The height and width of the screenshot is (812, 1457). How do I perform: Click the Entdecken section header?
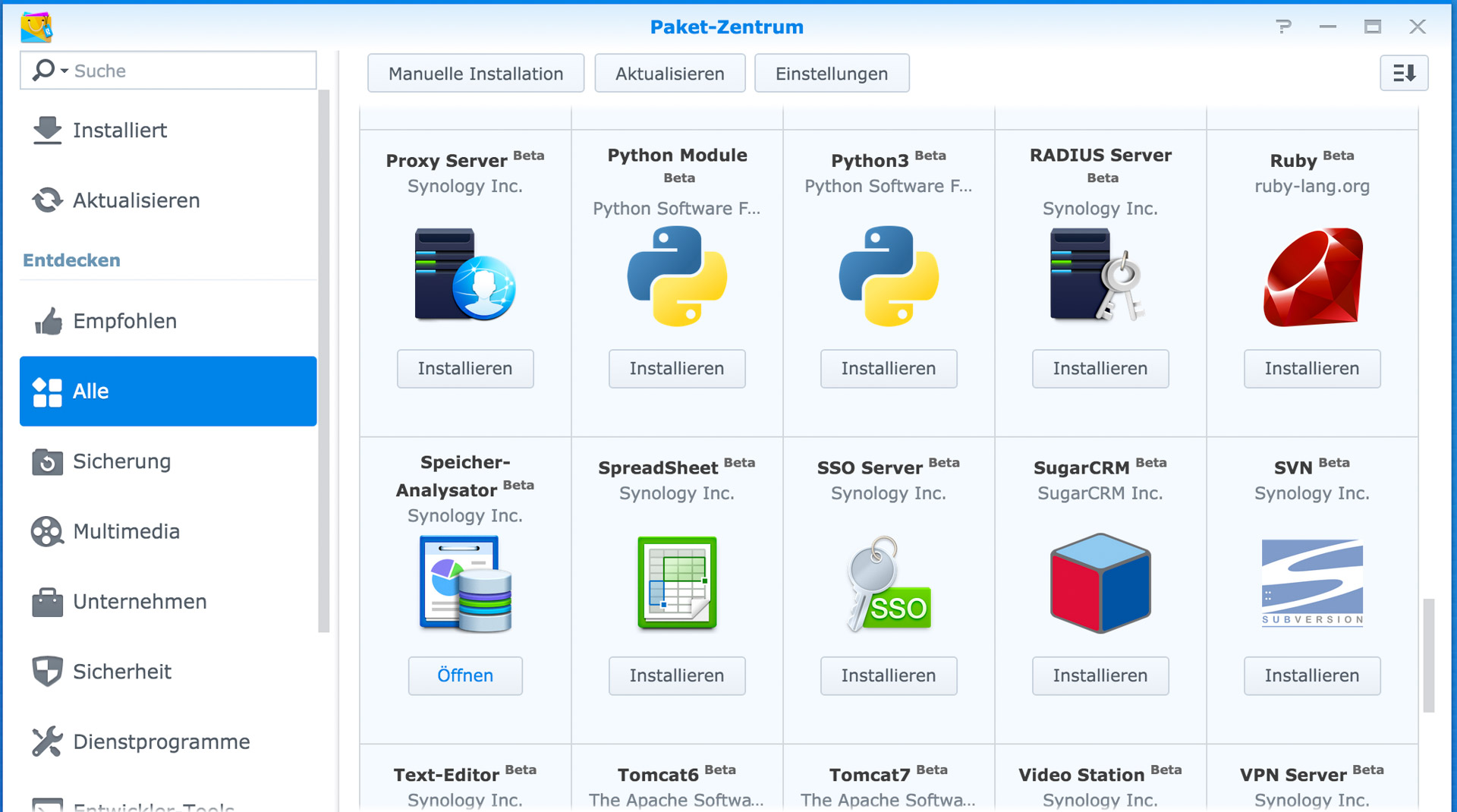pos(71,260)
